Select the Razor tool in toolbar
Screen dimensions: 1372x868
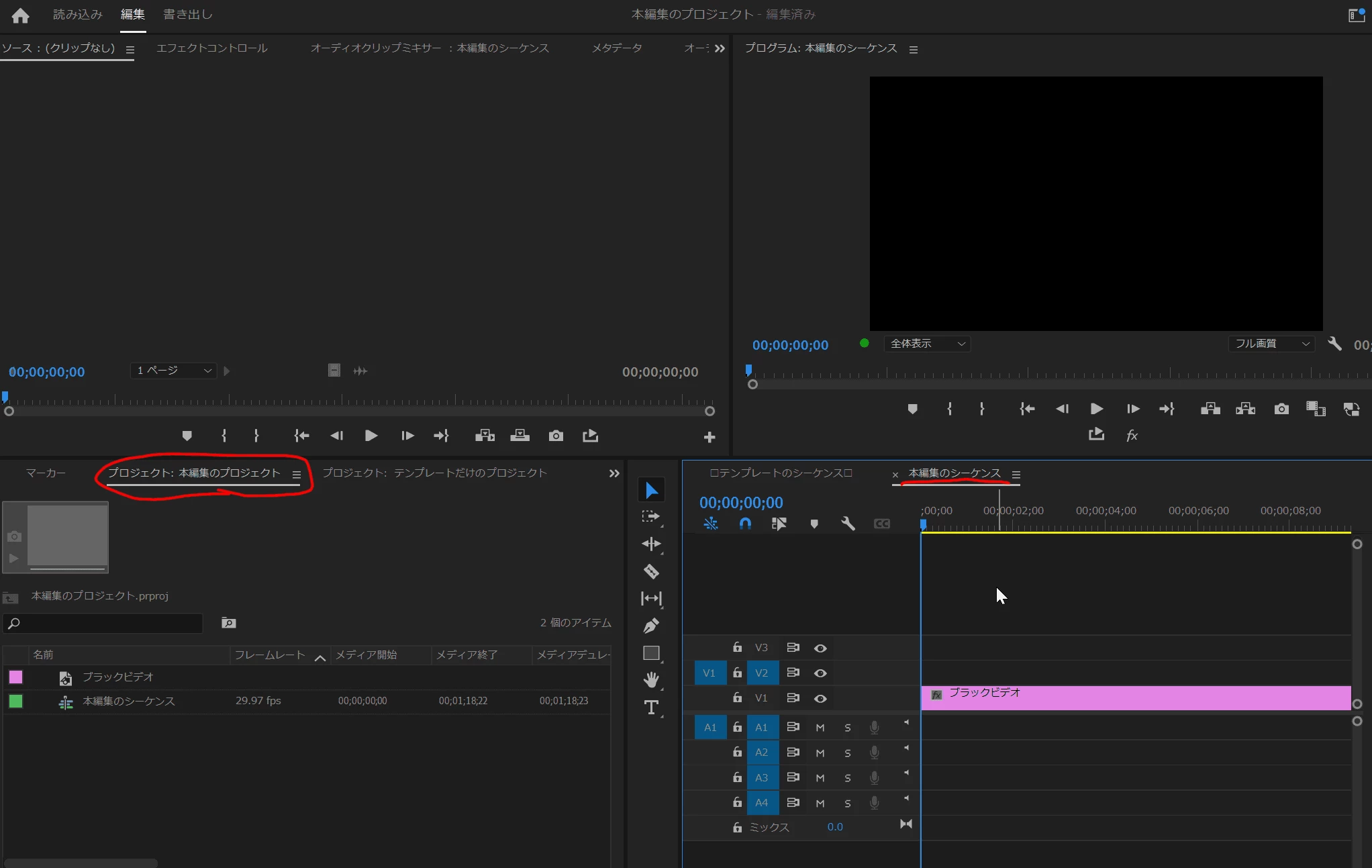651,571
